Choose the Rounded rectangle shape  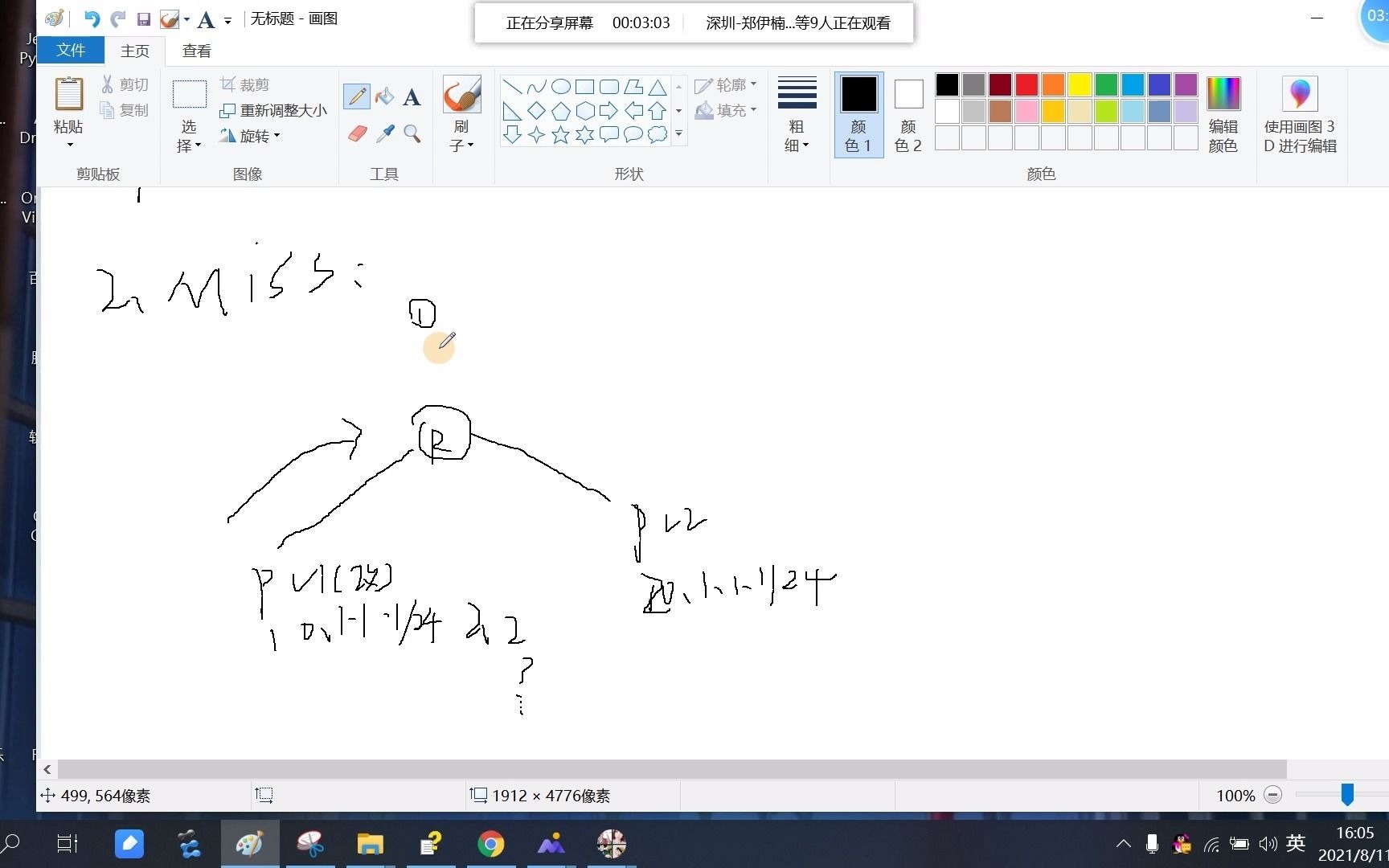click(609, 87)
